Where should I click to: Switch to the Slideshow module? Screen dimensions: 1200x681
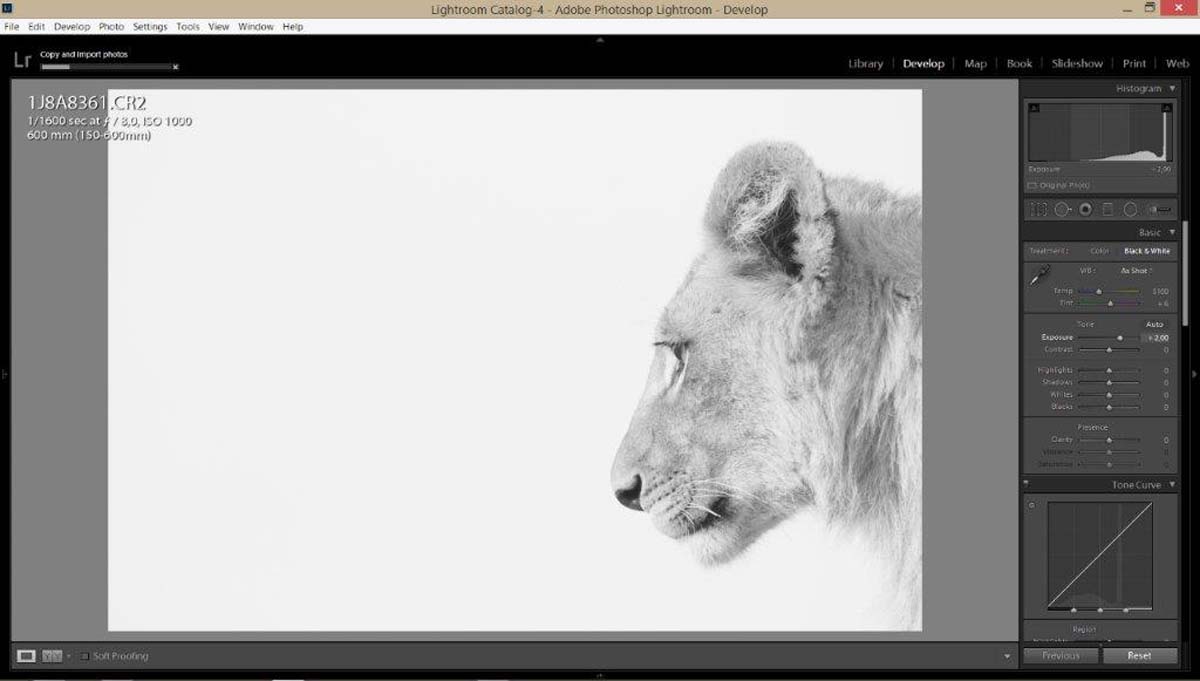point(1077,63)
